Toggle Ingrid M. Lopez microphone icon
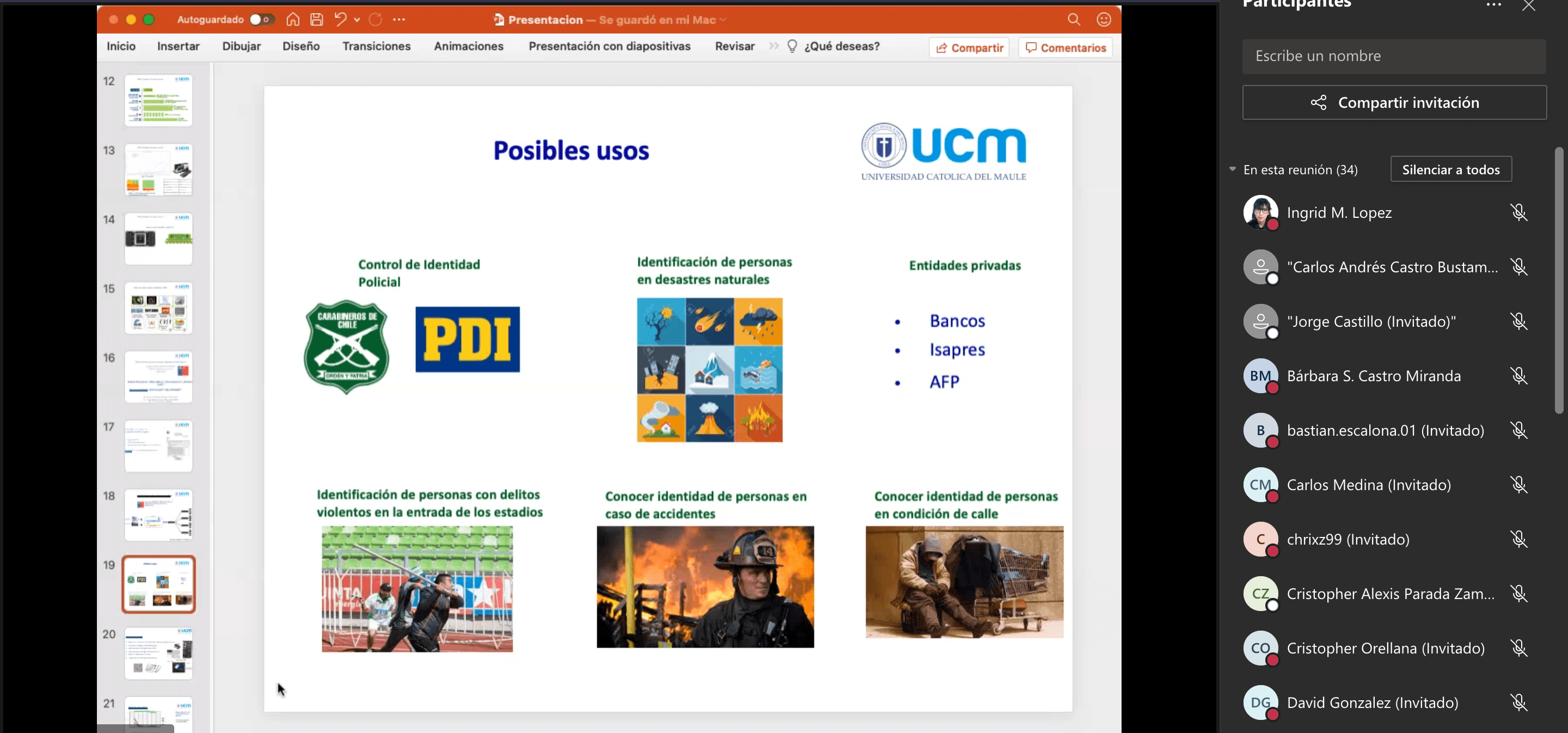This screenshot has width=1568, height=733. [1518, 212]
